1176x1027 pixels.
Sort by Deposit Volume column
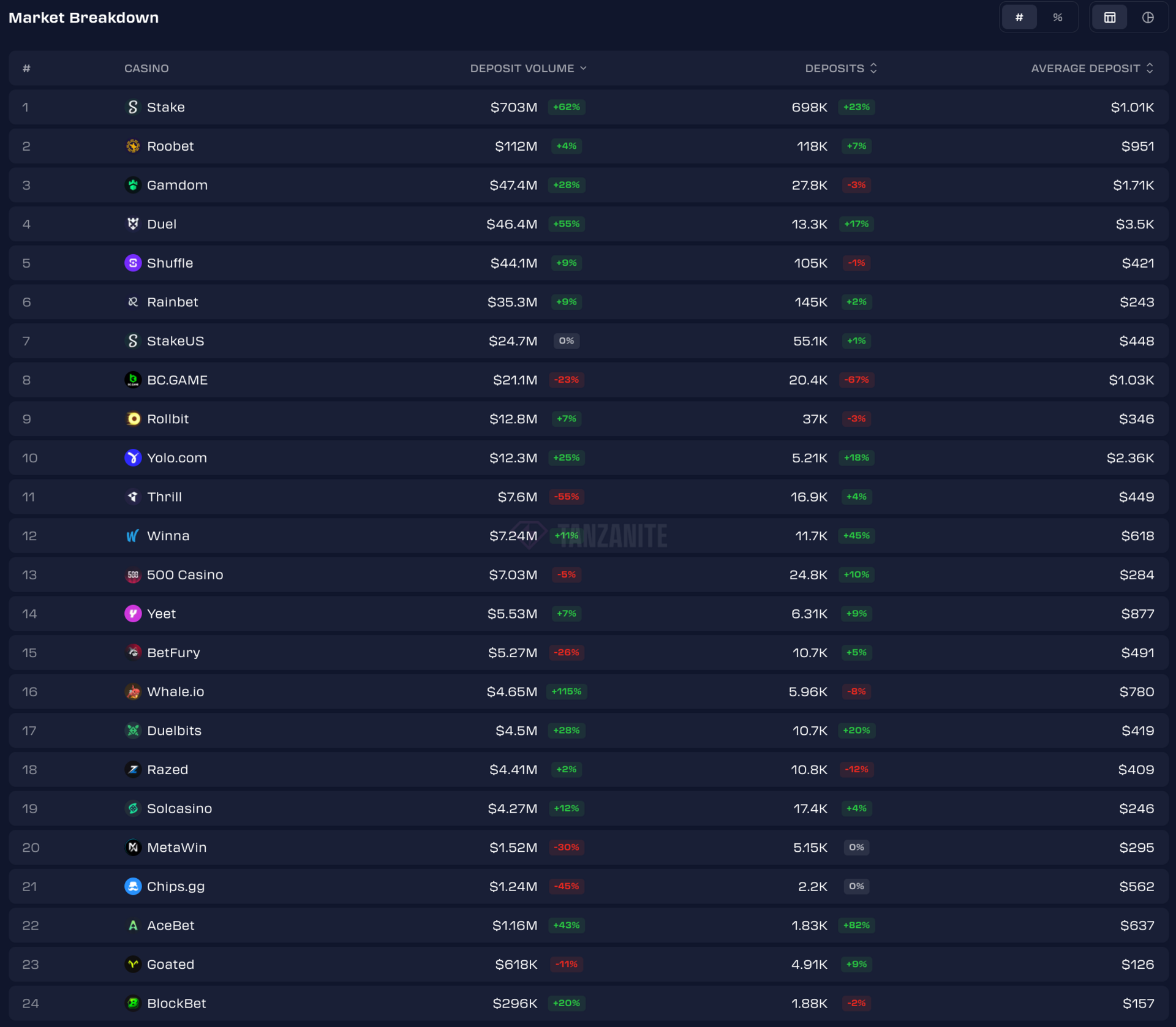[x=528, y=69]
